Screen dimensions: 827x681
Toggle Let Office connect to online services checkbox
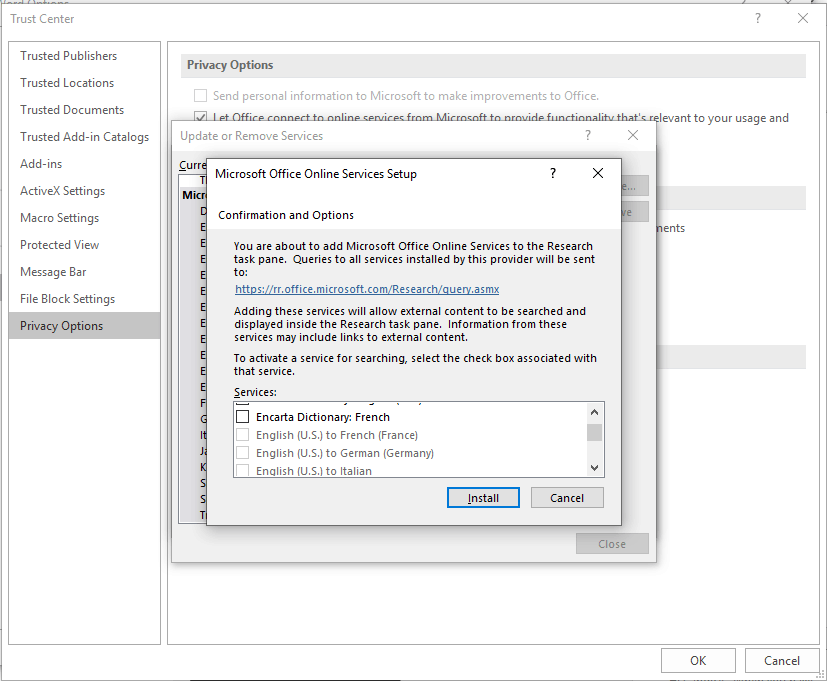pos(200,117)
